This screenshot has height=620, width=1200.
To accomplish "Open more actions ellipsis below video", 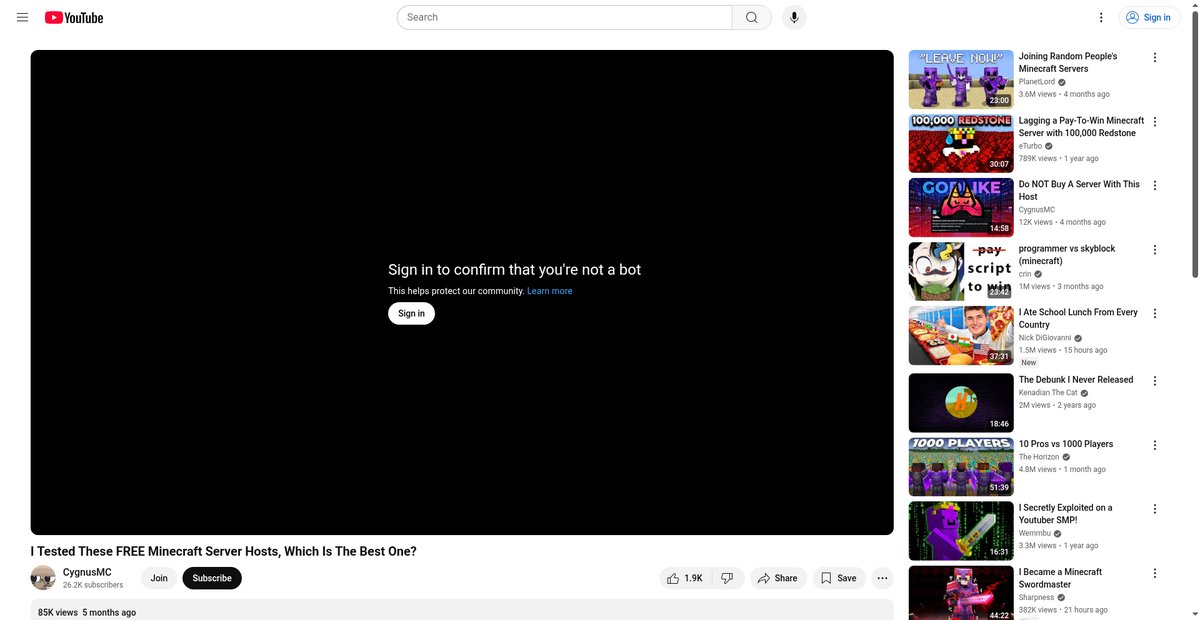I will coord(882,578).
